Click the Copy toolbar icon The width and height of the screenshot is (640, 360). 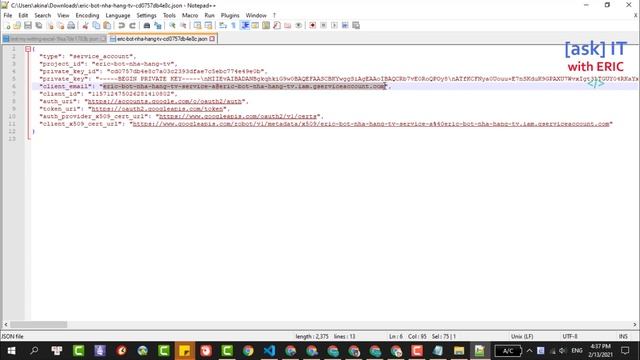(96, 25)
